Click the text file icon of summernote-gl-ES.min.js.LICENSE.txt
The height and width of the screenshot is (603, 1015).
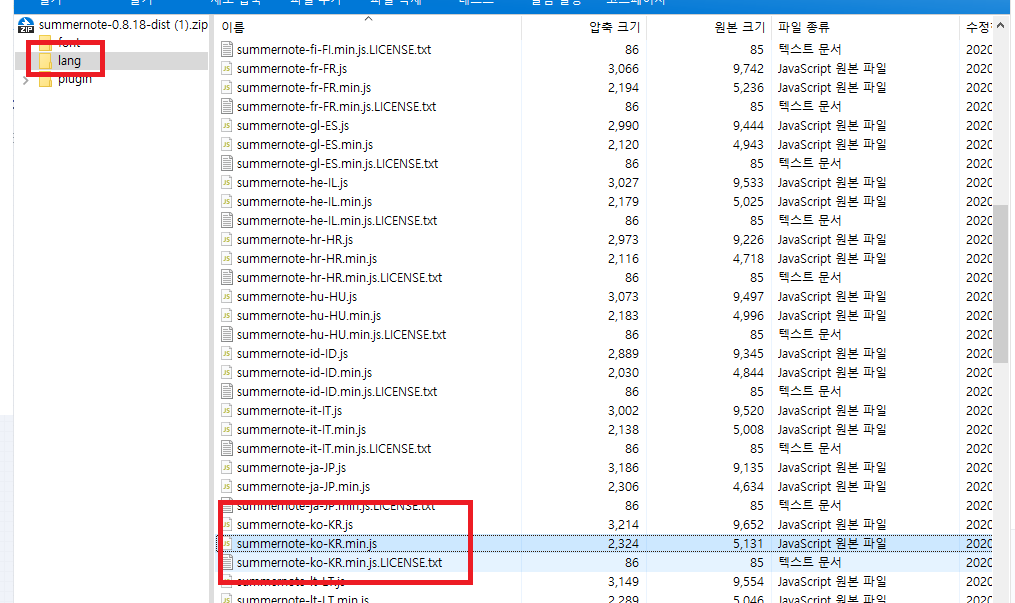coord(227,164)
